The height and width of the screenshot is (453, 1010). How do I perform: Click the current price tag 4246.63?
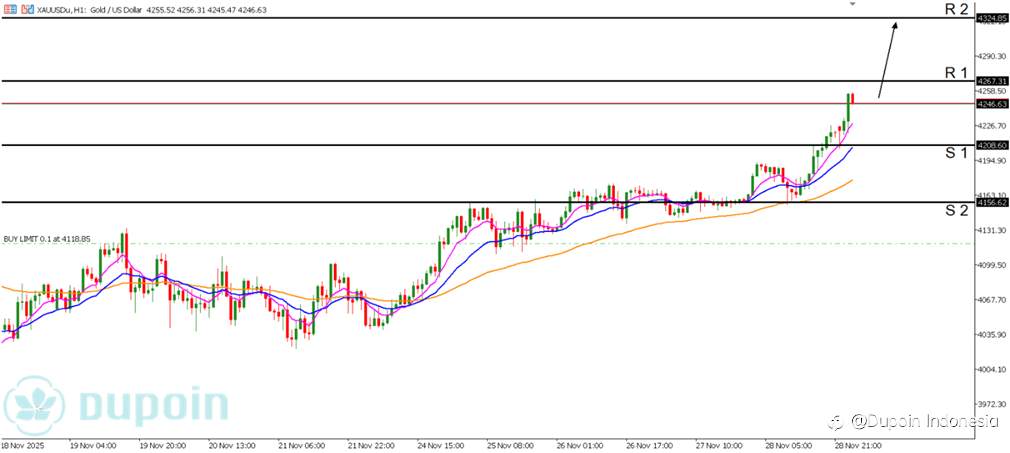[993, 103]
